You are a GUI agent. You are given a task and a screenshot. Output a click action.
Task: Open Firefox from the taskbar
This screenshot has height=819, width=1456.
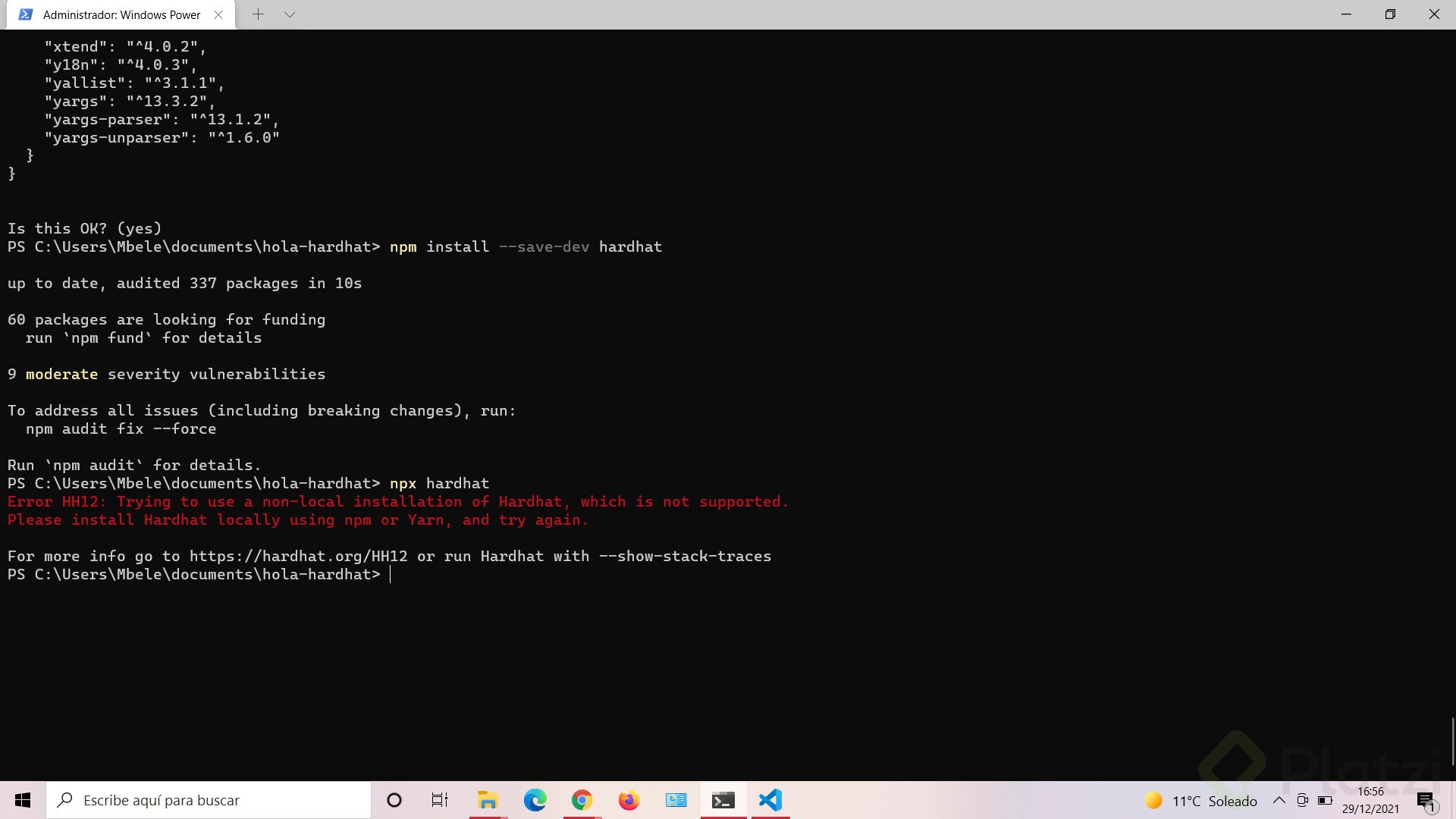(x=629, y=800)
